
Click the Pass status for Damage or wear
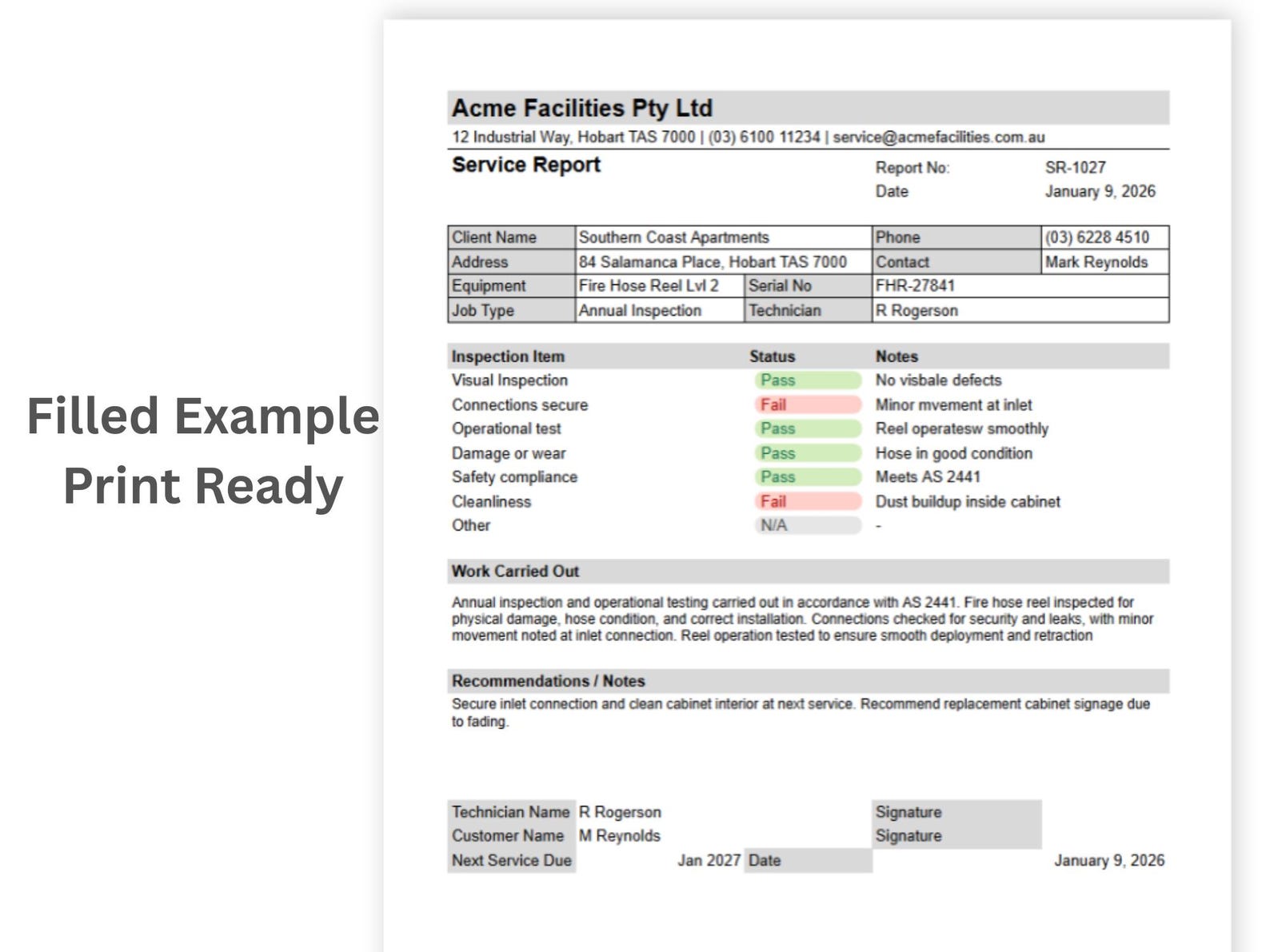point(808,453)
